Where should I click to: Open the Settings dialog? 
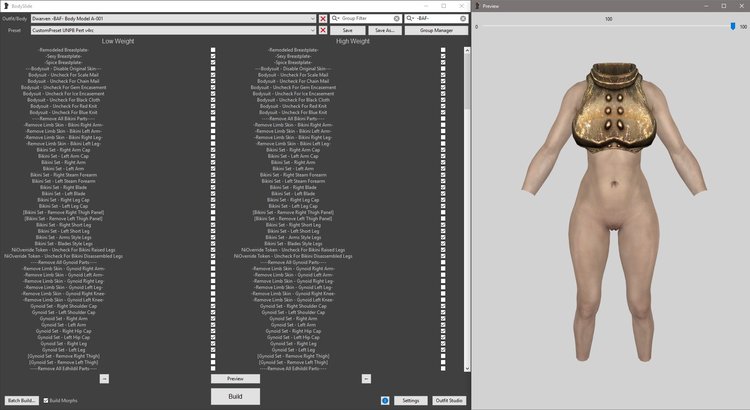(410, 400)
